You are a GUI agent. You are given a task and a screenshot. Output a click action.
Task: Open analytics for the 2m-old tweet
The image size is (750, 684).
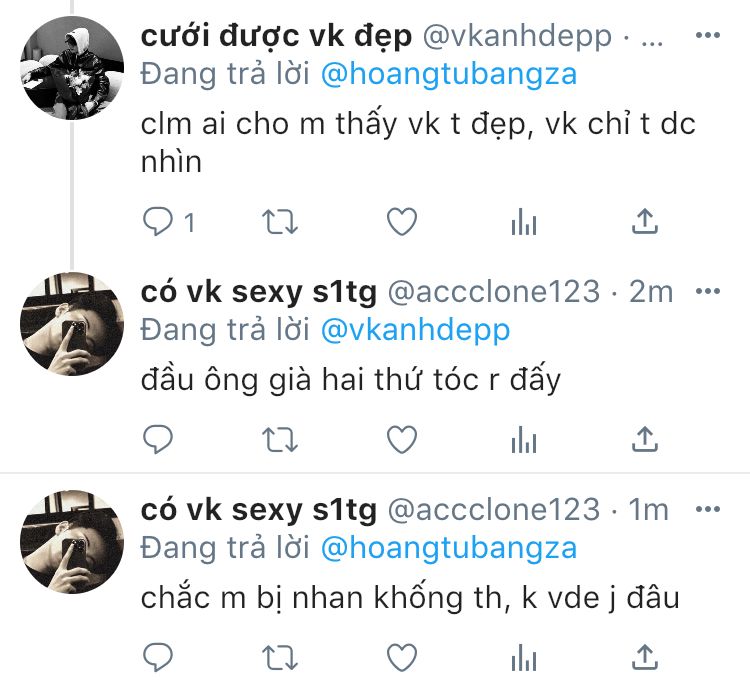pyautogui.click(x=524, y=440)
